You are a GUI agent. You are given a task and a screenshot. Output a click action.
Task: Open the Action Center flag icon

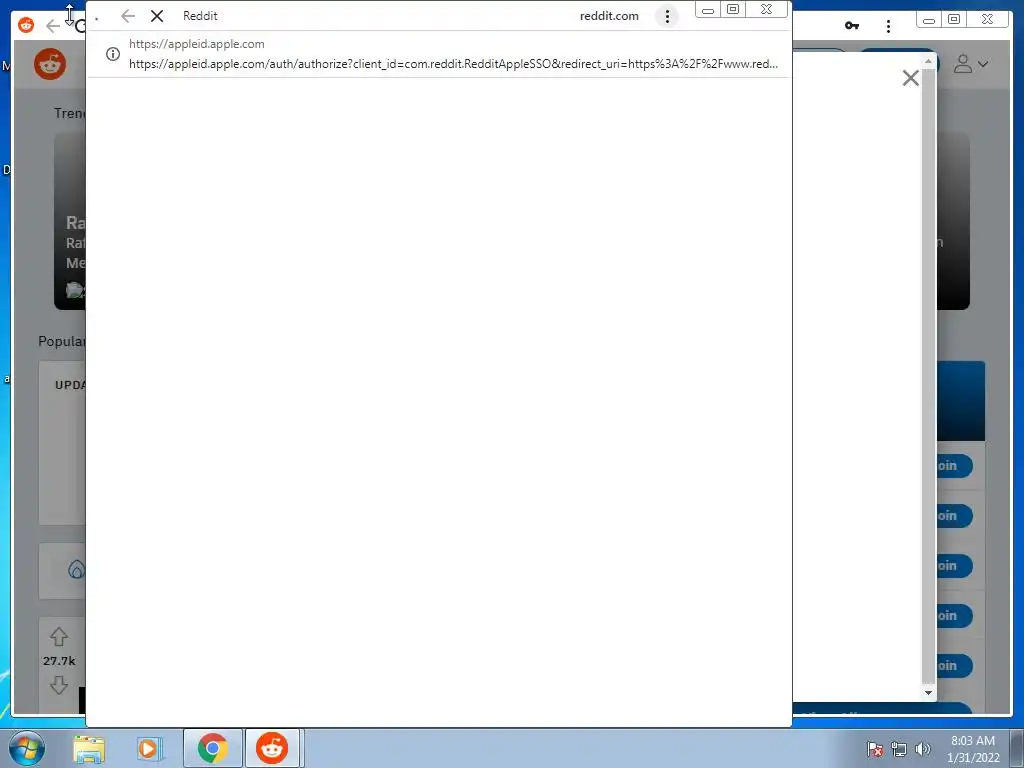(x=875, y=749)
